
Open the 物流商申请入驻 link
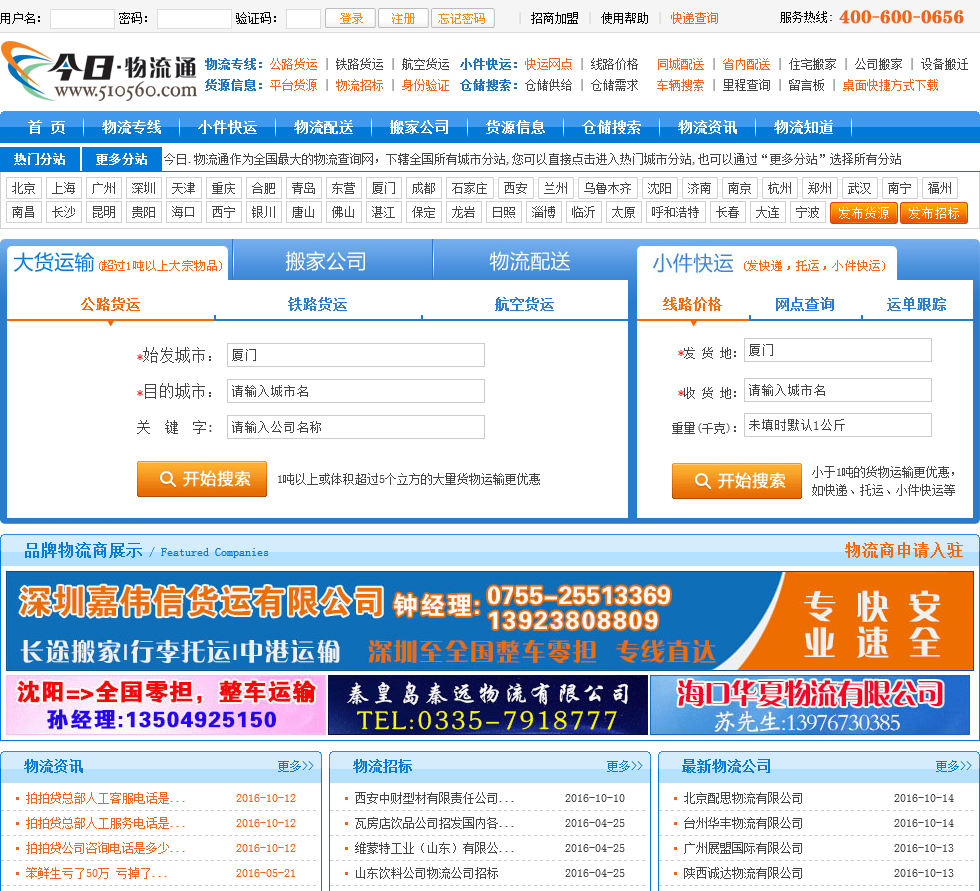[x=904, y=550]
